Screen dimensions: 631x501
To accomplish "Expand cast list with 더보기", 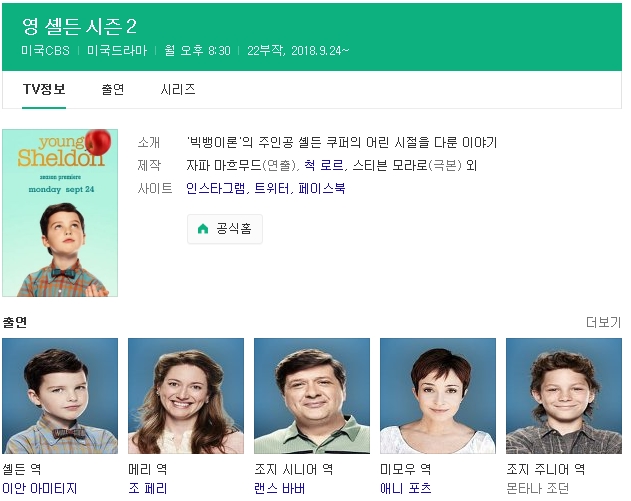I will [603, 322].
